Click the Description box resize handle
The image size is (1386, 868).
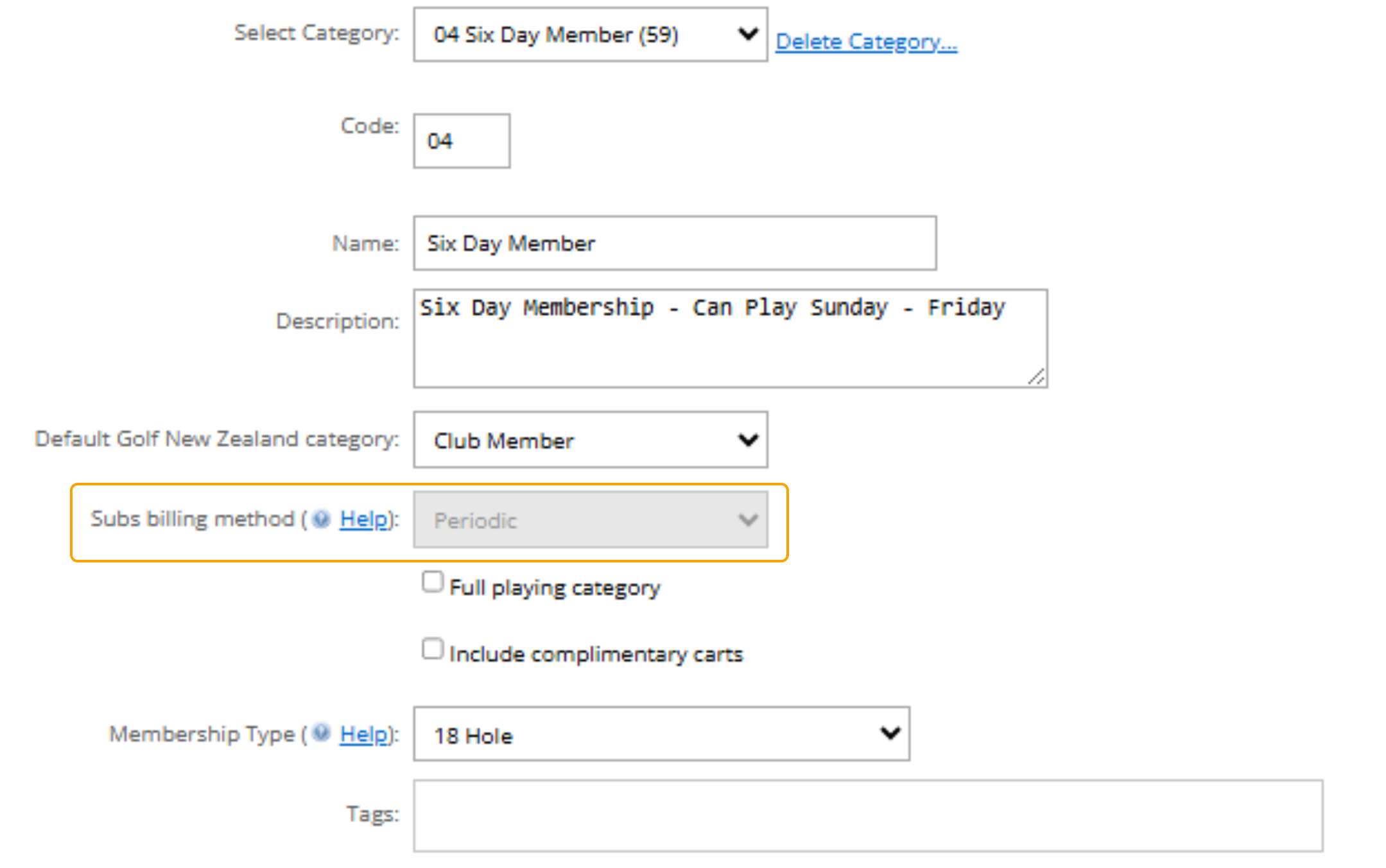point(1036,378)
